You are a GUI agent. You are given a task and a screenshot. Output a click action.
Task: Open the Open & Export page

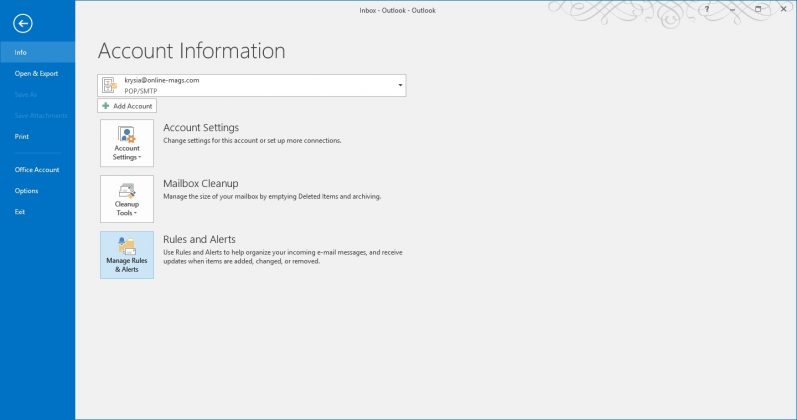pos(38,73)
